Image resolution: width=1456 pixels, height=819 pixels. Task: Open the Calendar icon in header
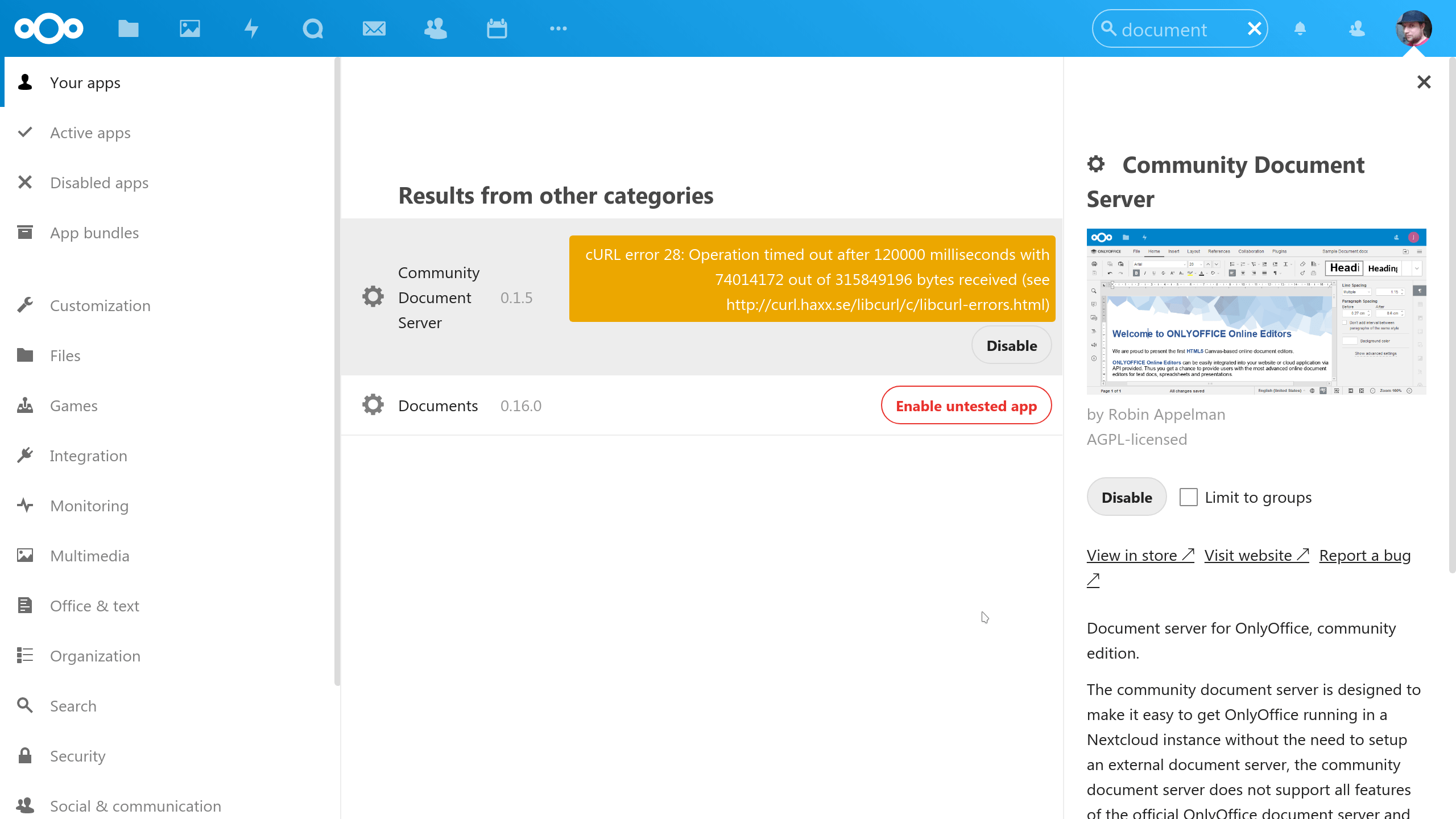tap(497, 28)
